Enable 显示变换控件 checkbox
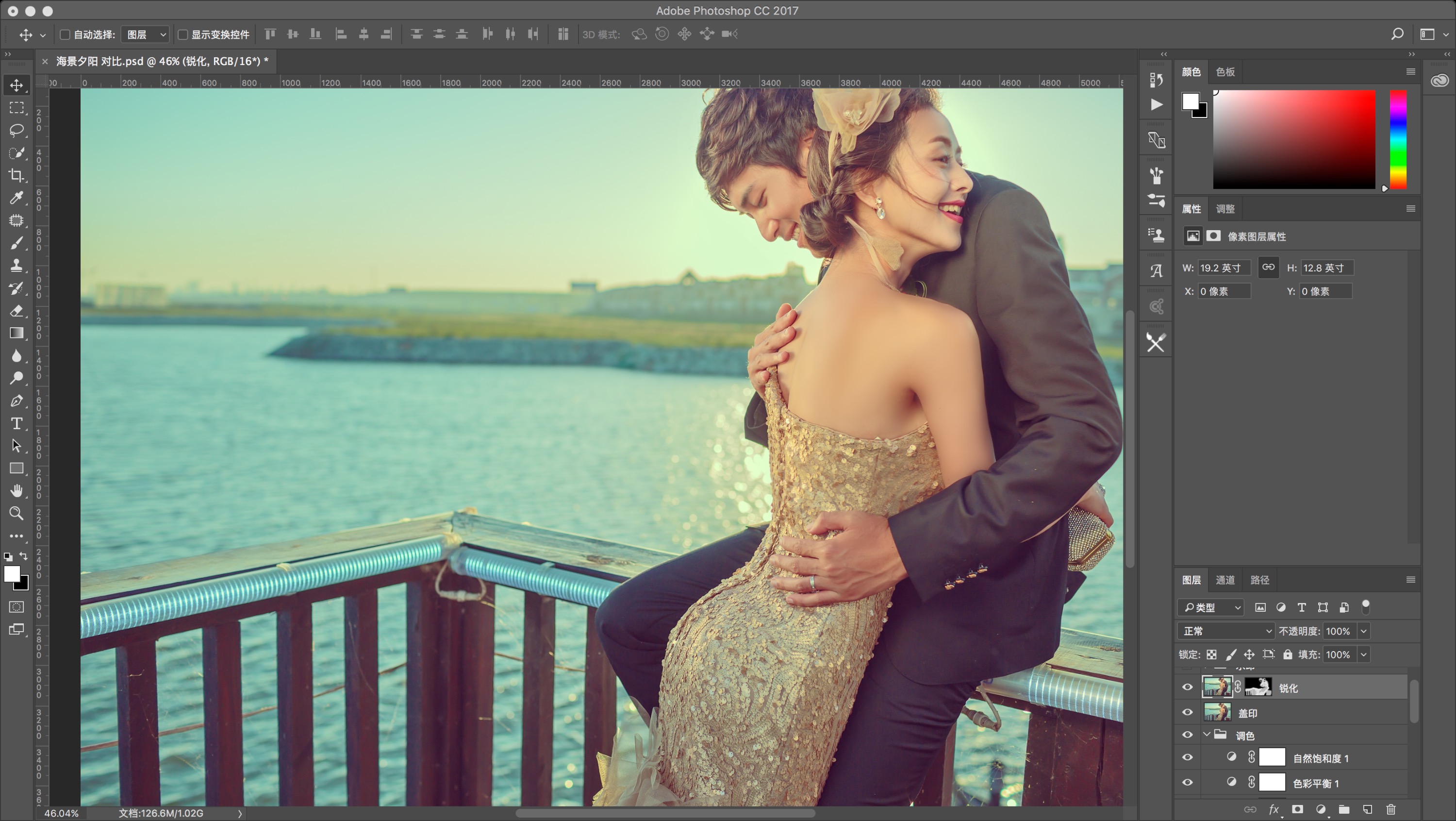This screenshot has width=1456, height=821. [x=182, y=34]
